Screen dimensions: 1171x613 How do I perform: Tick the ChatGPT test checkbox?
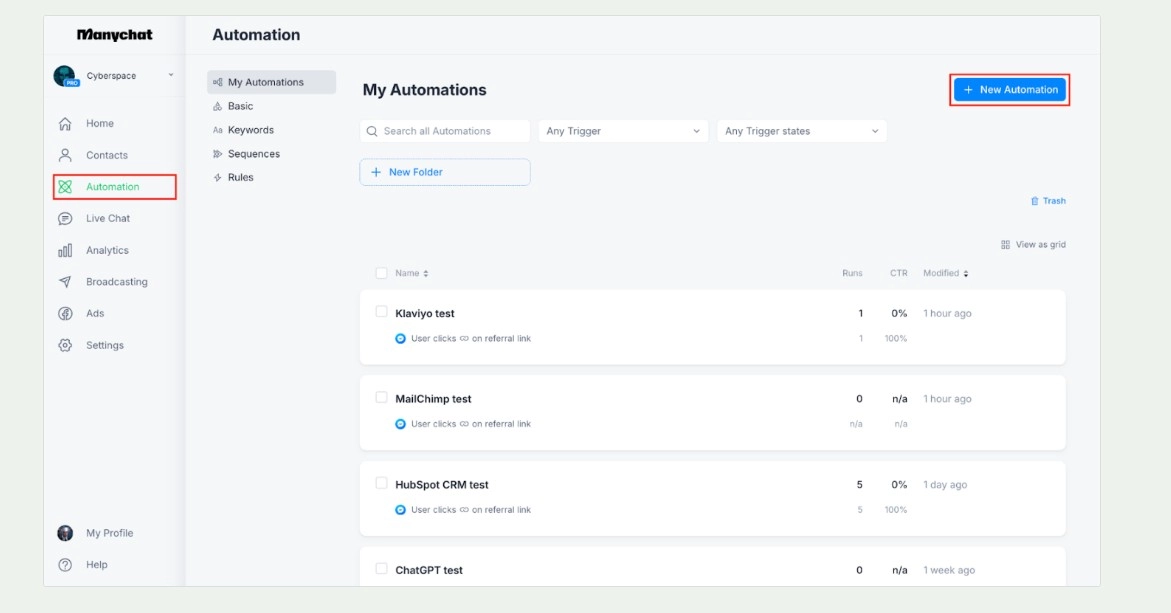click(x=382, y=569)
